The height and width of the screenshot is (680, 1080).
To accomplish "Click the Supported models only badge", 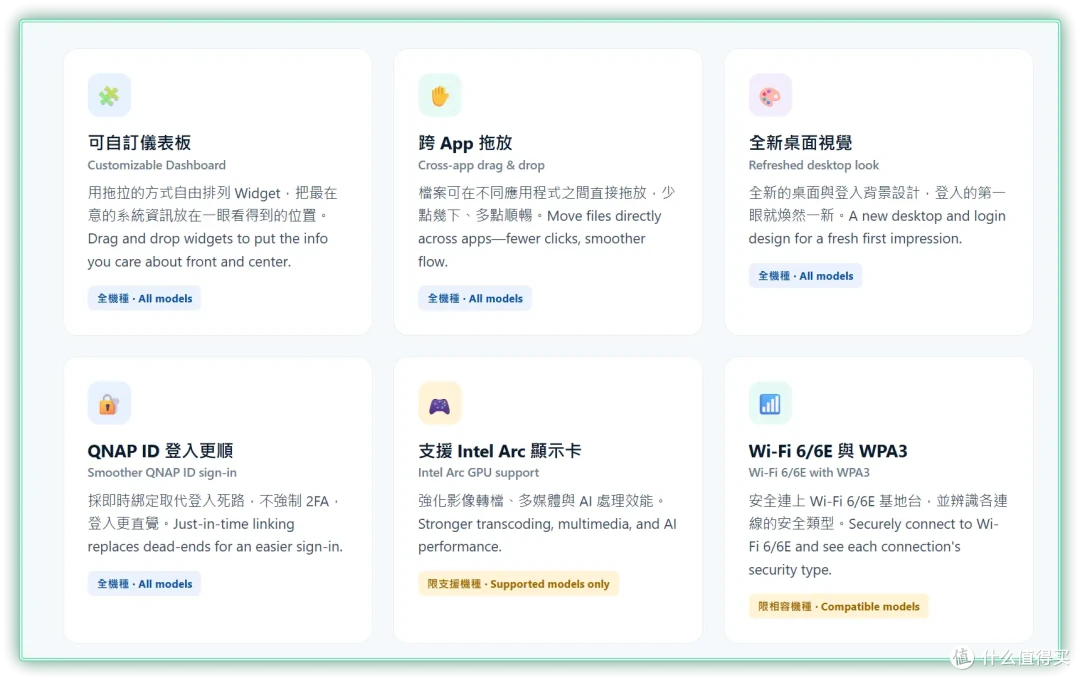I will 518,584.
